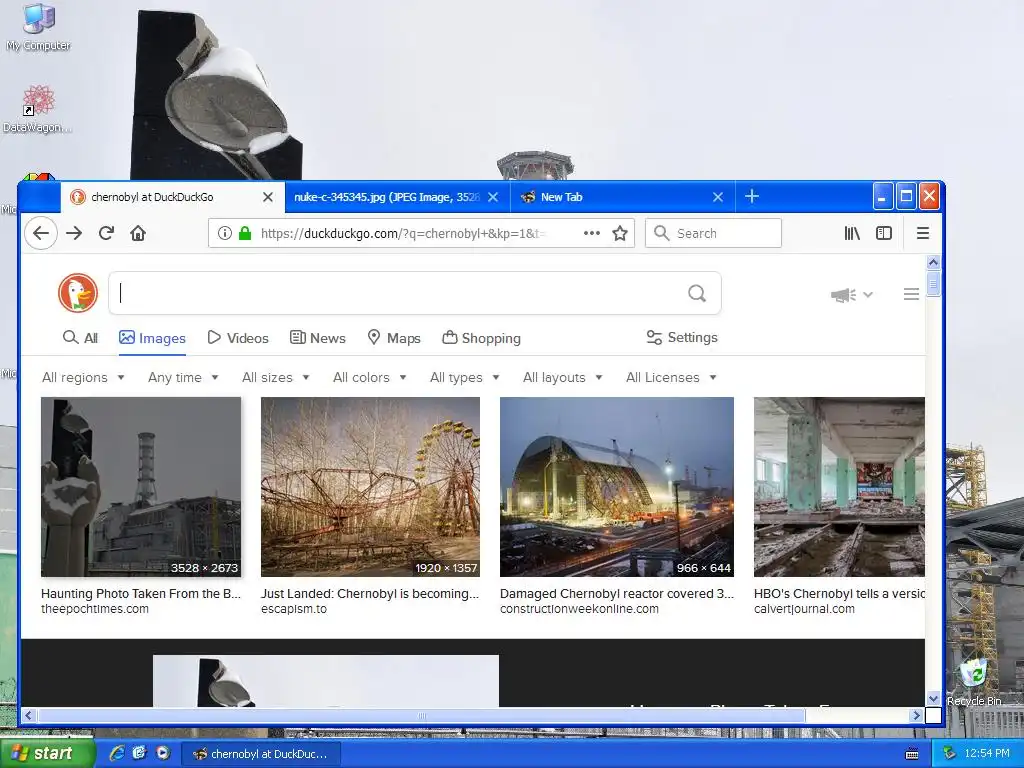Toggle the Firefox sidebar view
Viewport: 1024px width, 768px height.
click(884, 233)
